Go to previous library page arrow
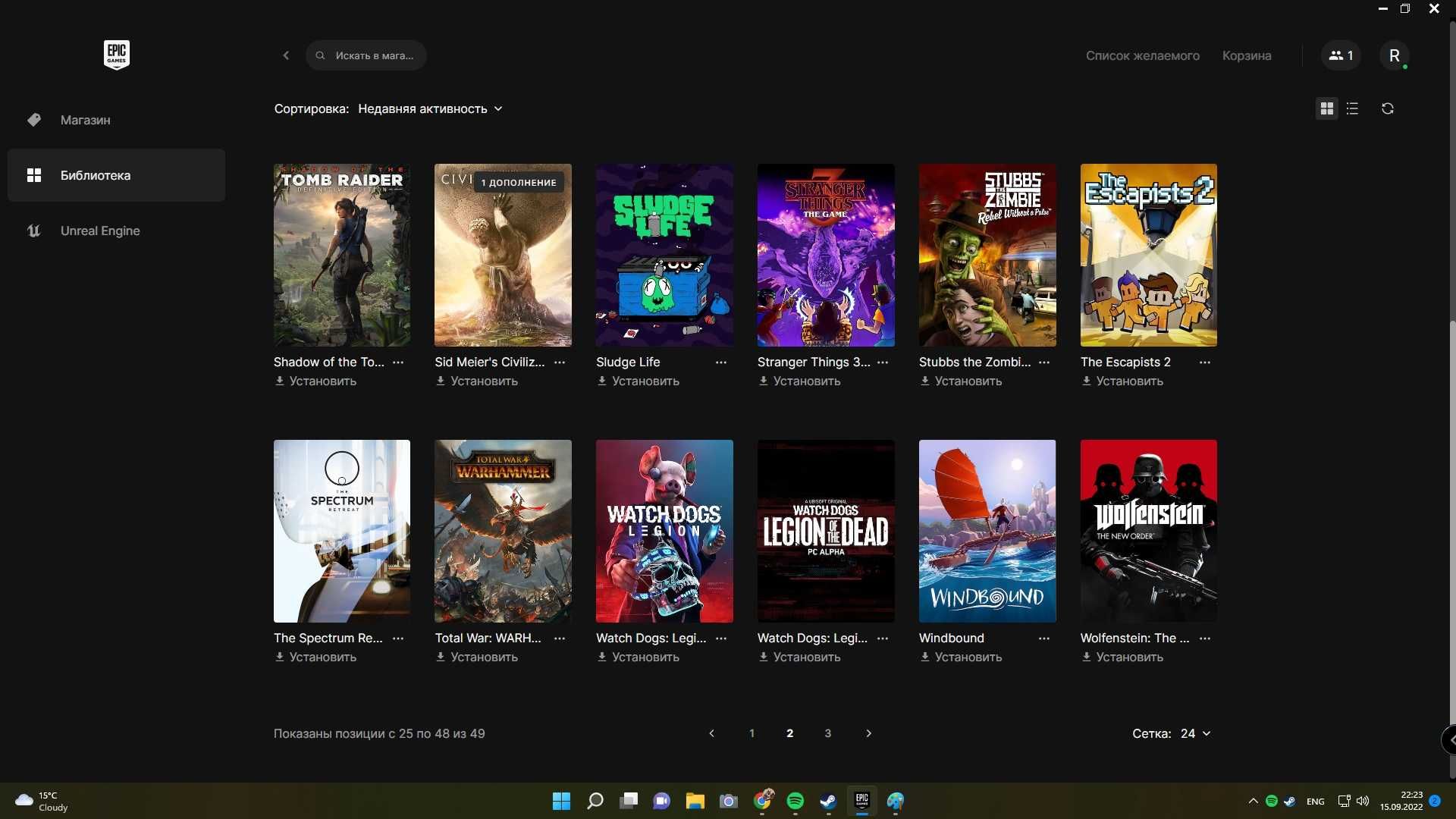This screenshot has width=1456, height=819. tap(711, 733)
